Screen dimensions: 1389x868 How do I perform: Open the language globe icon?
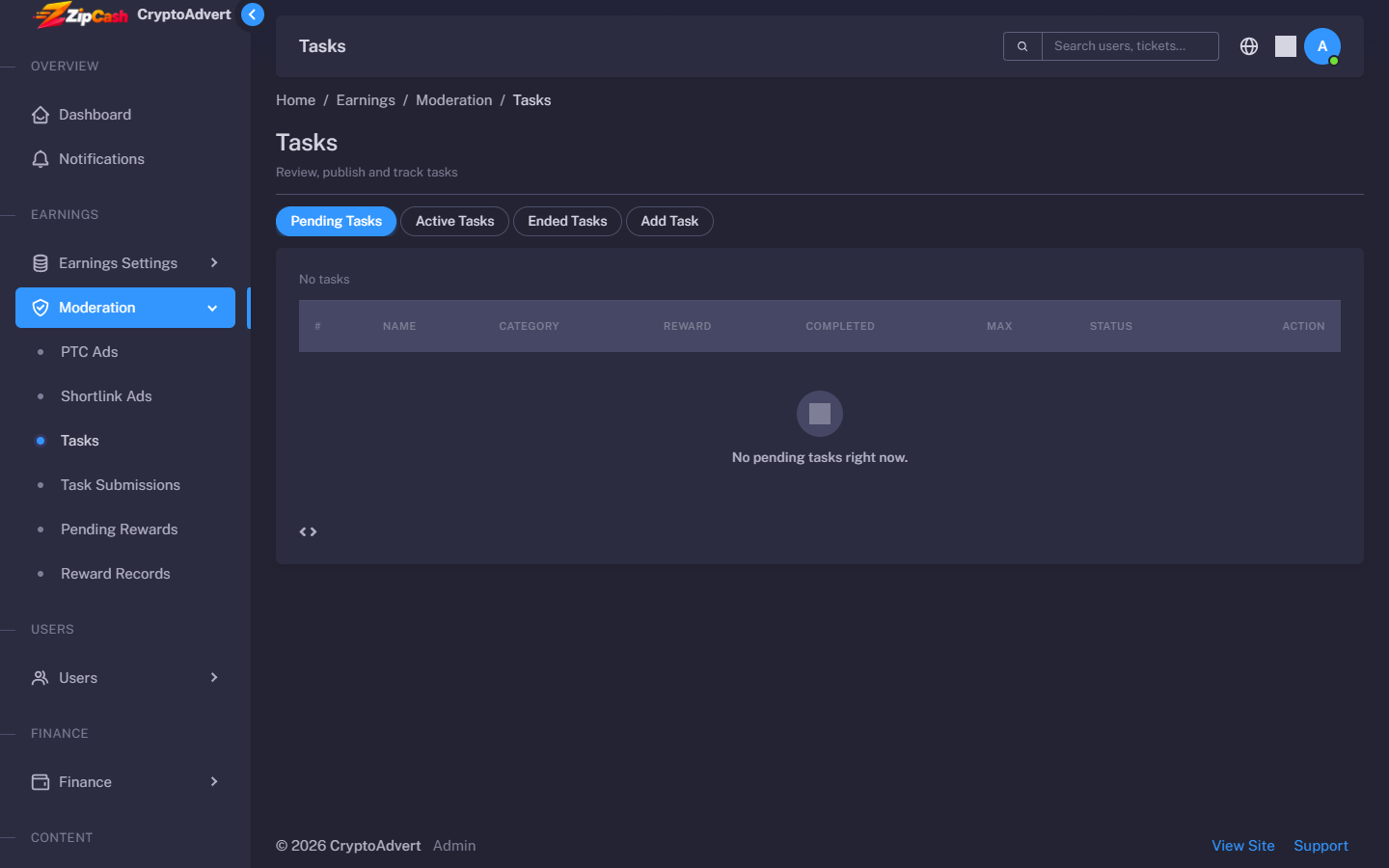click(1249, 46)
